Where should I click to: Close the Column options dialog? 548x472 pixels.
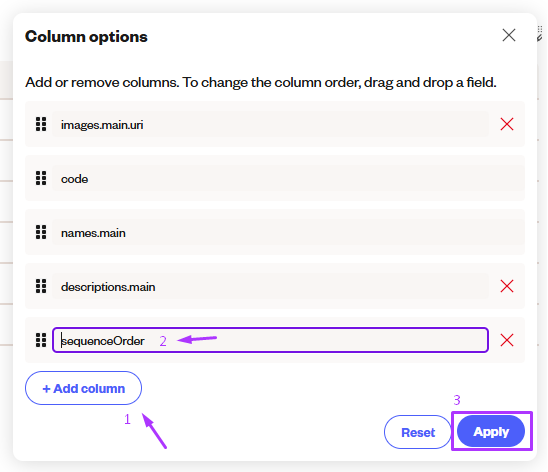[x=509, y=35]
